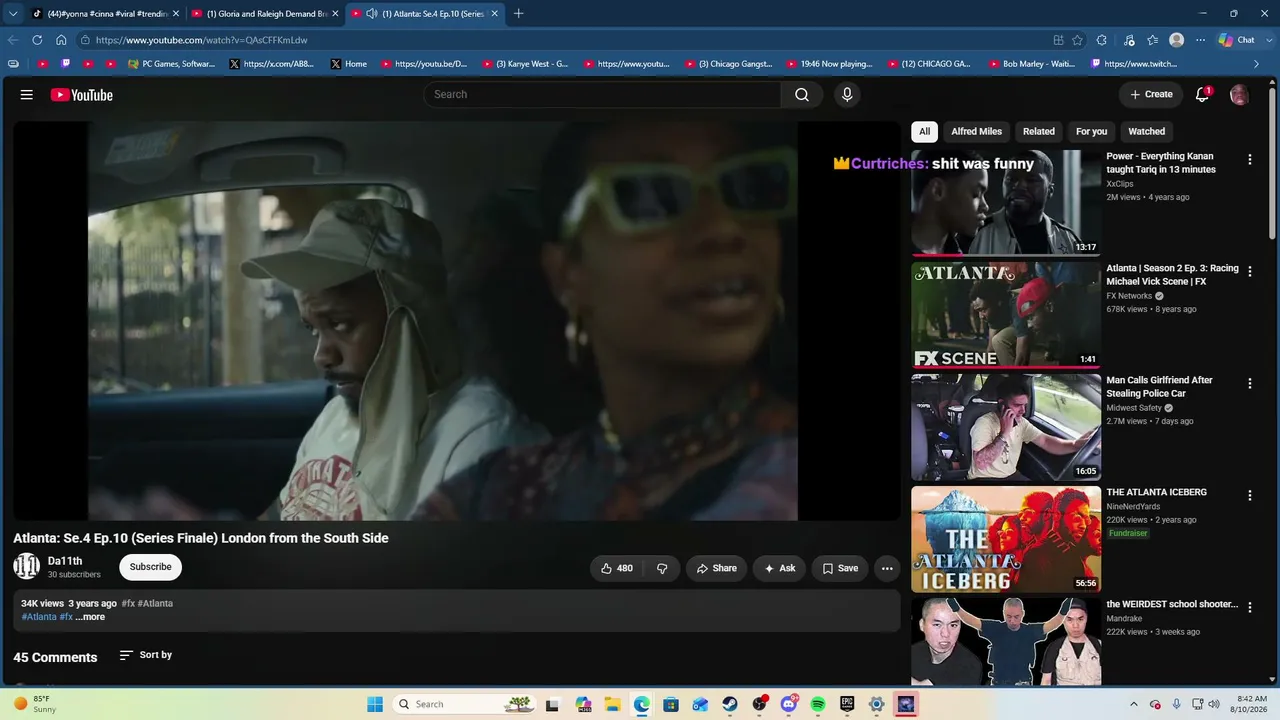
Task: Toggle system volume icon in the tray
Action: click(1214, 704)
